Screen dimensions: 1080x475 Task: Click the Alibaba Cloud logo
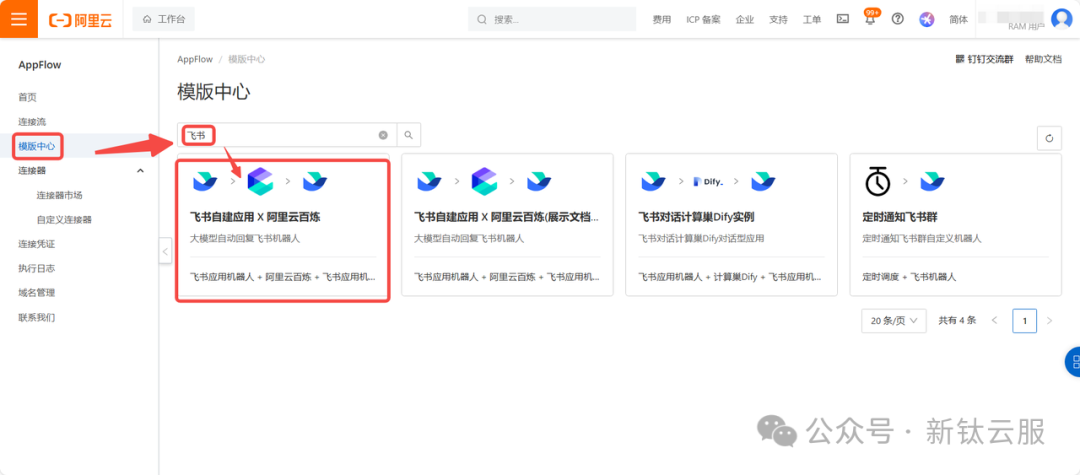(79, 19)
